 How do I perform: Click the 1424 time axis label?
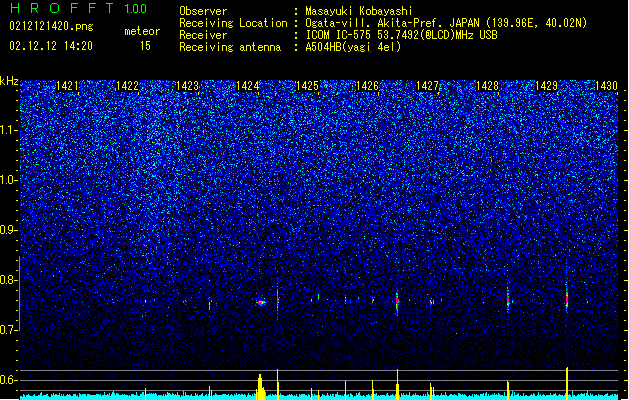pyautogui.click(x=248, y=86)
